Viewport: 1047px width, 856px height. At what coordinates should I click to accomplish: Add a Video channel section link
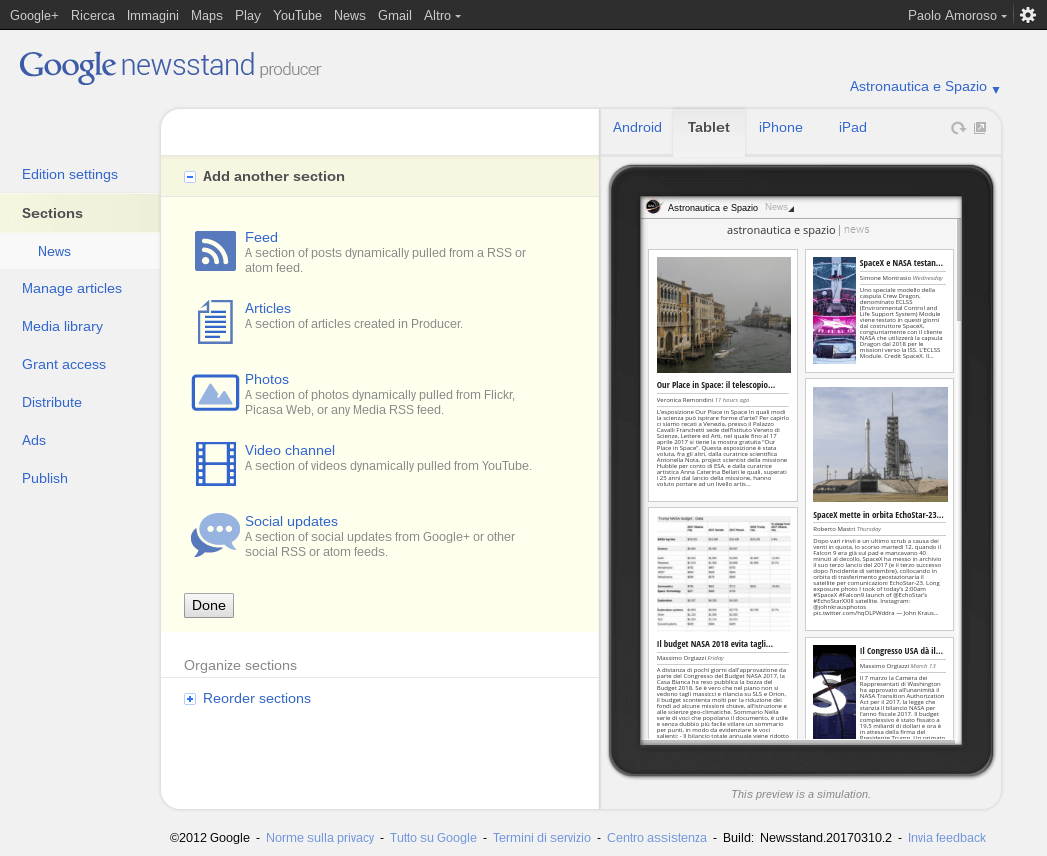290,451
